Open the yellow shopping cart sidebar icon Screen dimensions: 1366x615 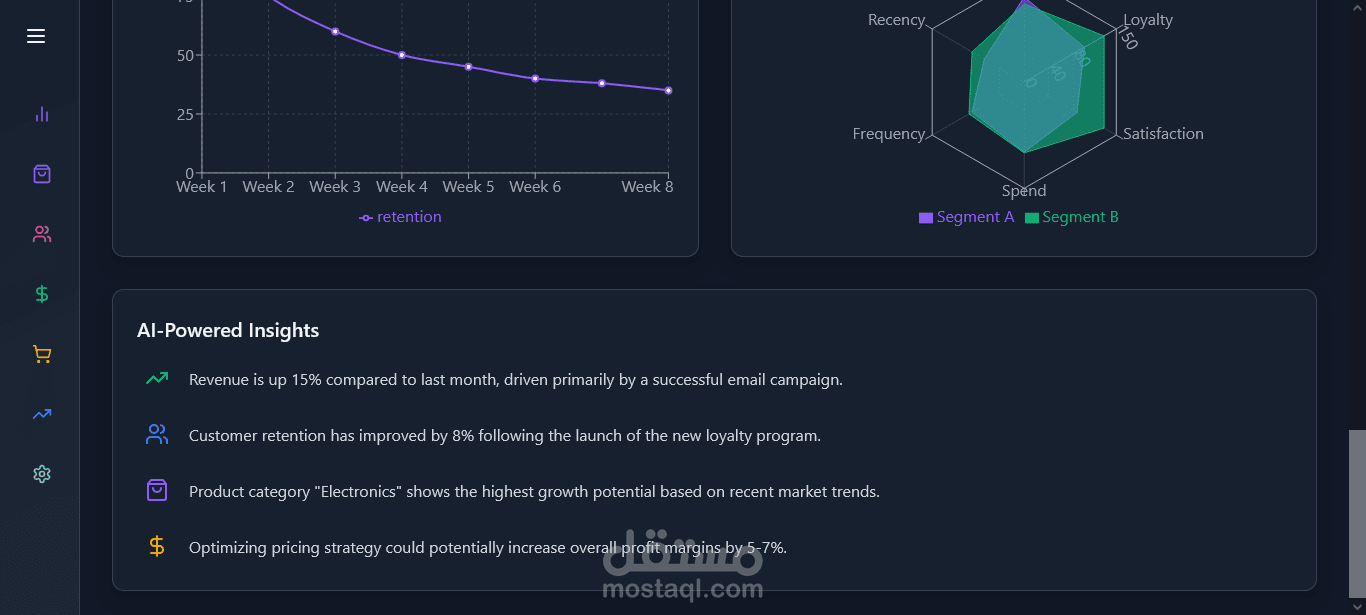coord(41,354)
